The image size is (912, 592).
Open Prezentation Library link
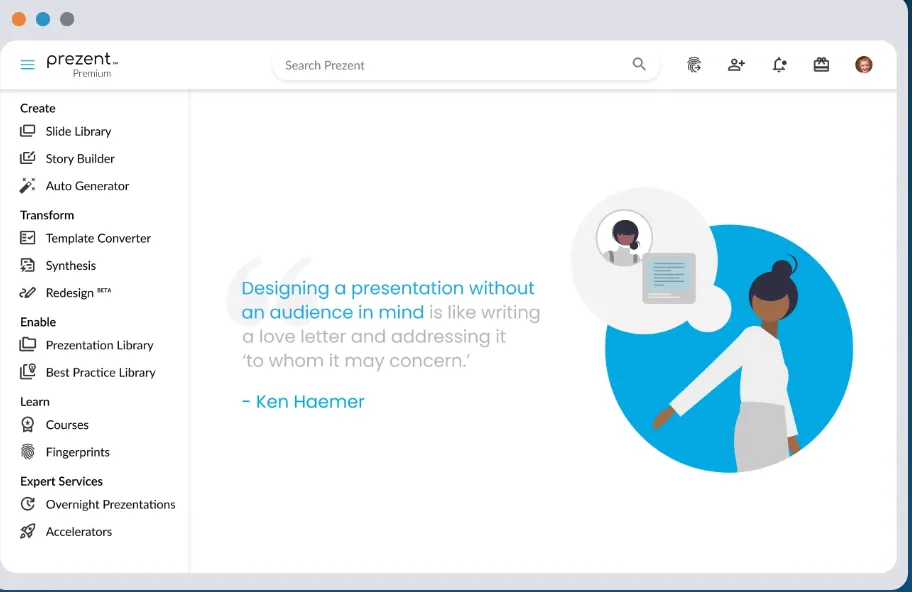(99, 345)
